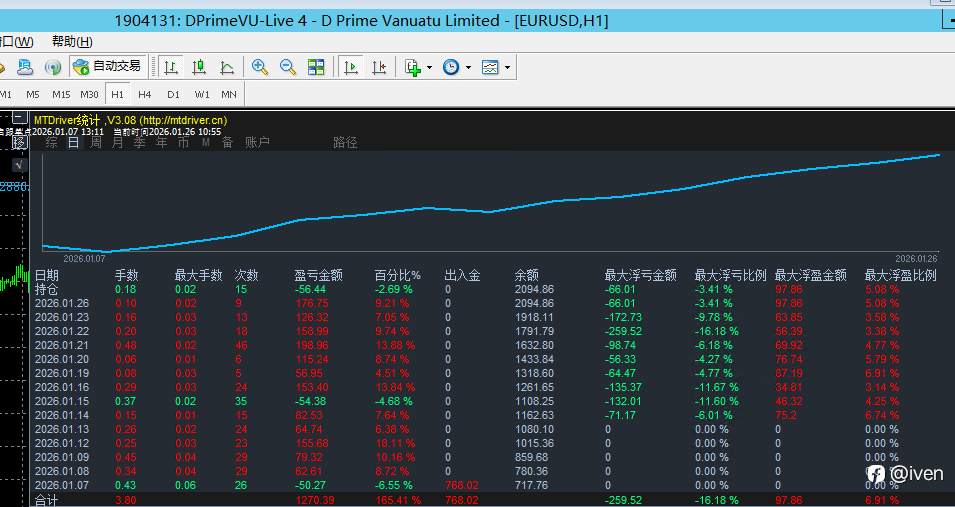Image resolution: width=955 pixels, height=507 pixels.
Task: Toggle chart auto-scroll icon
Action: tap(351, 67)
